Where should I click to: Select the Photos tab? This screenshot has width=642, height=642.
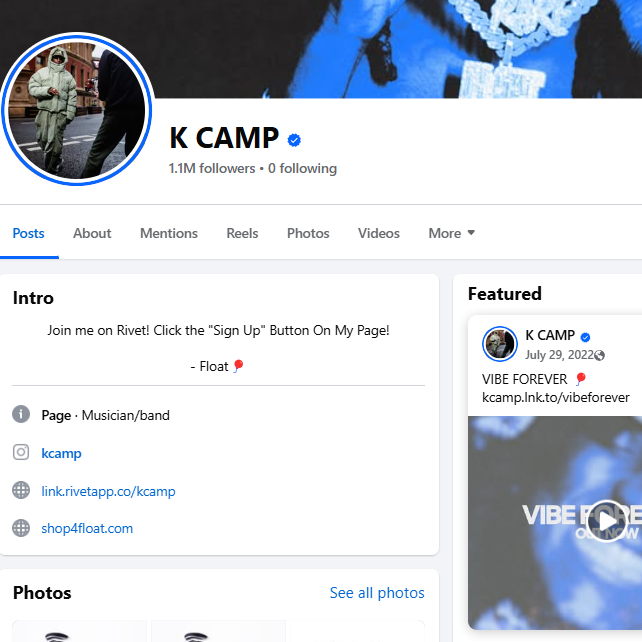point(308,233)
